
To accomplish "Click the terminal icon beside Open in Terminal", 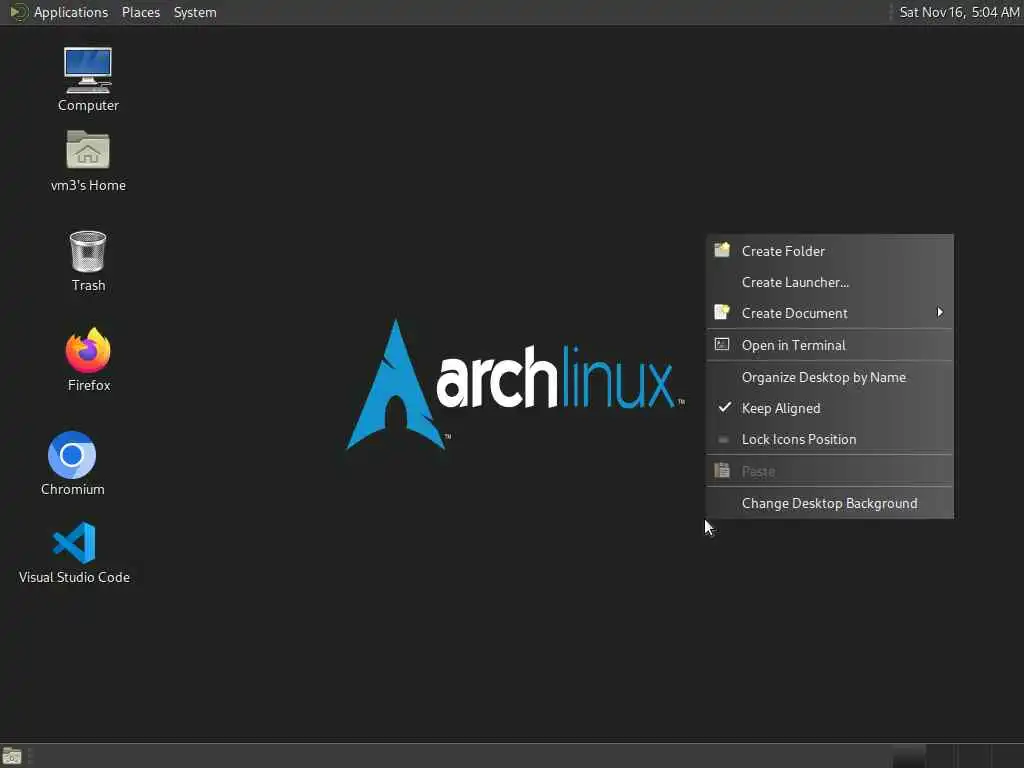I will pyautogui.click(x=722, y=344).
